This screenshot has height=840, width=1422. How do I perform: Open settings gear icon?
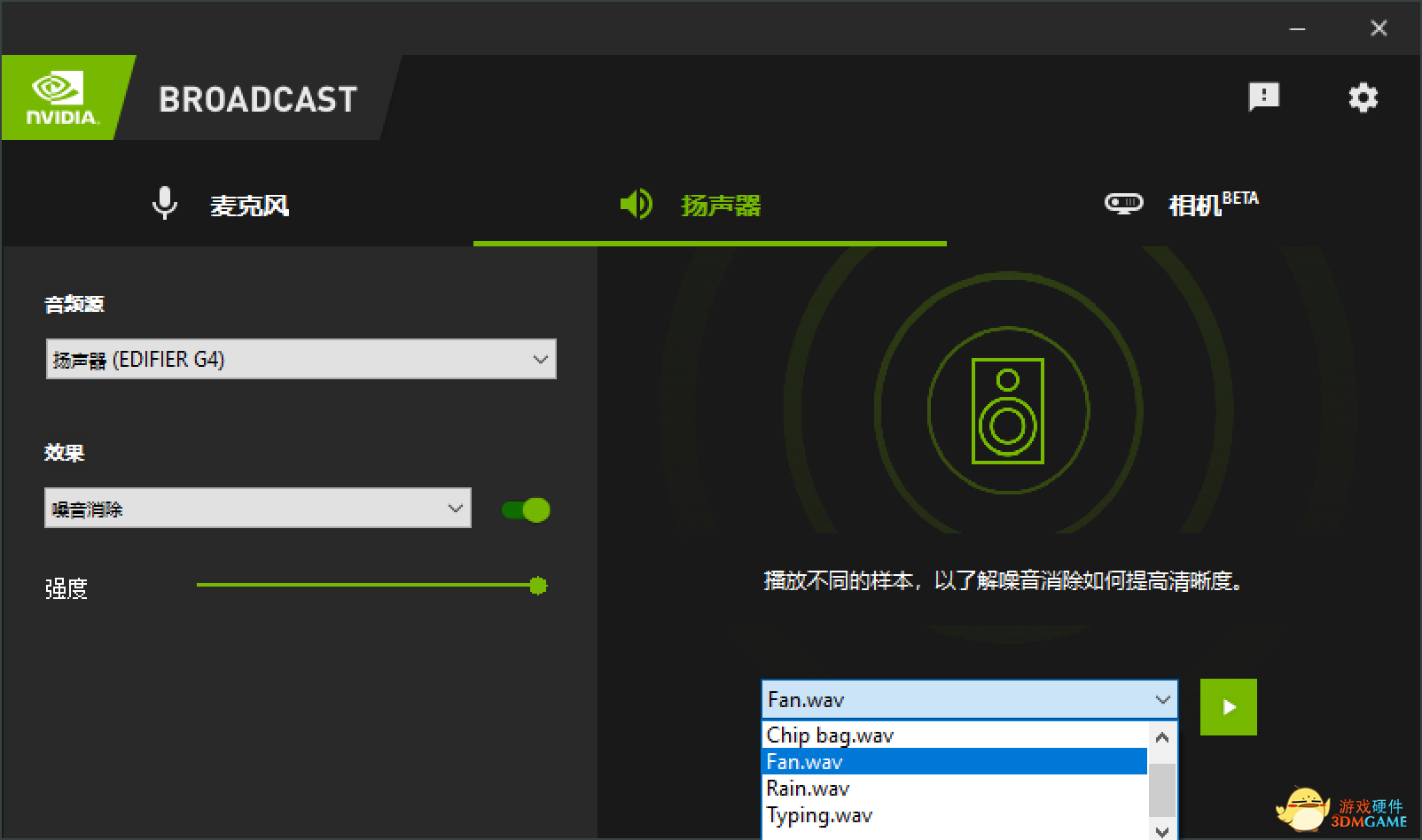click(x=1363, y=97)
